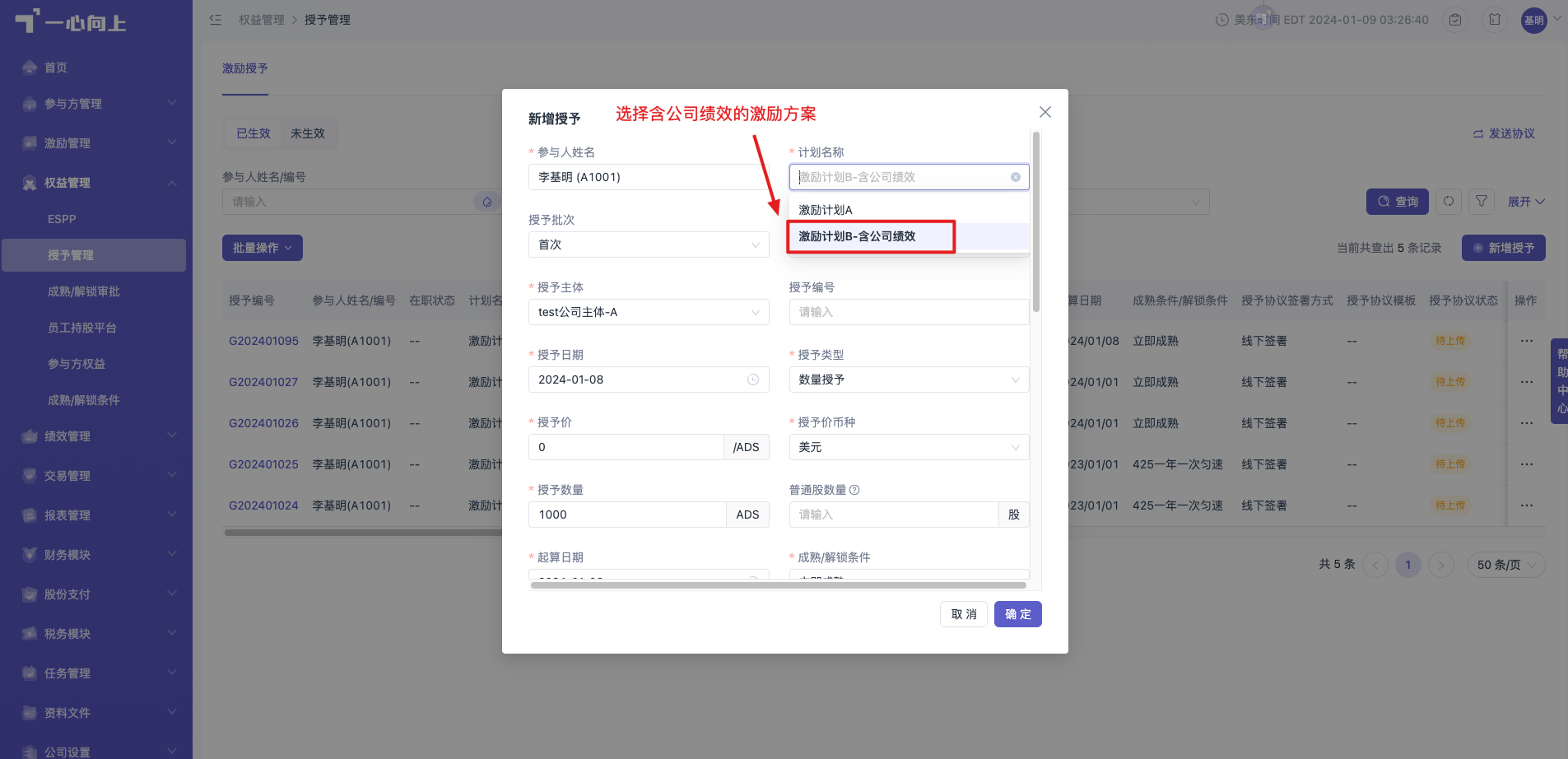The image size is (1568, 759).
Task: Click the 查询 search button
Action: click(x=1398, y=202)
